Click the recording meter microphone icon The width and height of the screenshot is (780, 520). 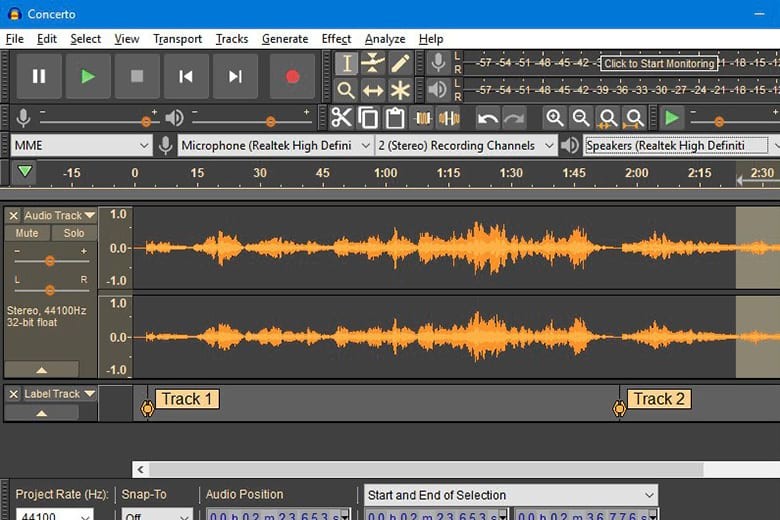438,63
